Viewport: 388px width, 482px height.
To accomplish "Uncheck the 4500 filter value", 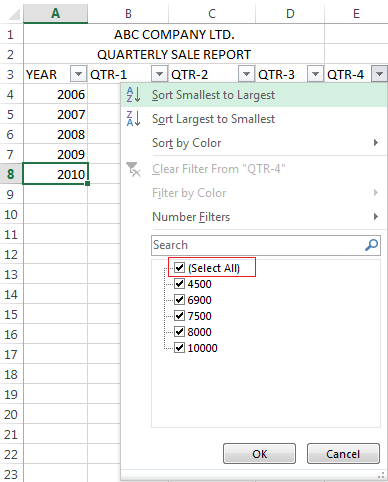I will 179,284.
